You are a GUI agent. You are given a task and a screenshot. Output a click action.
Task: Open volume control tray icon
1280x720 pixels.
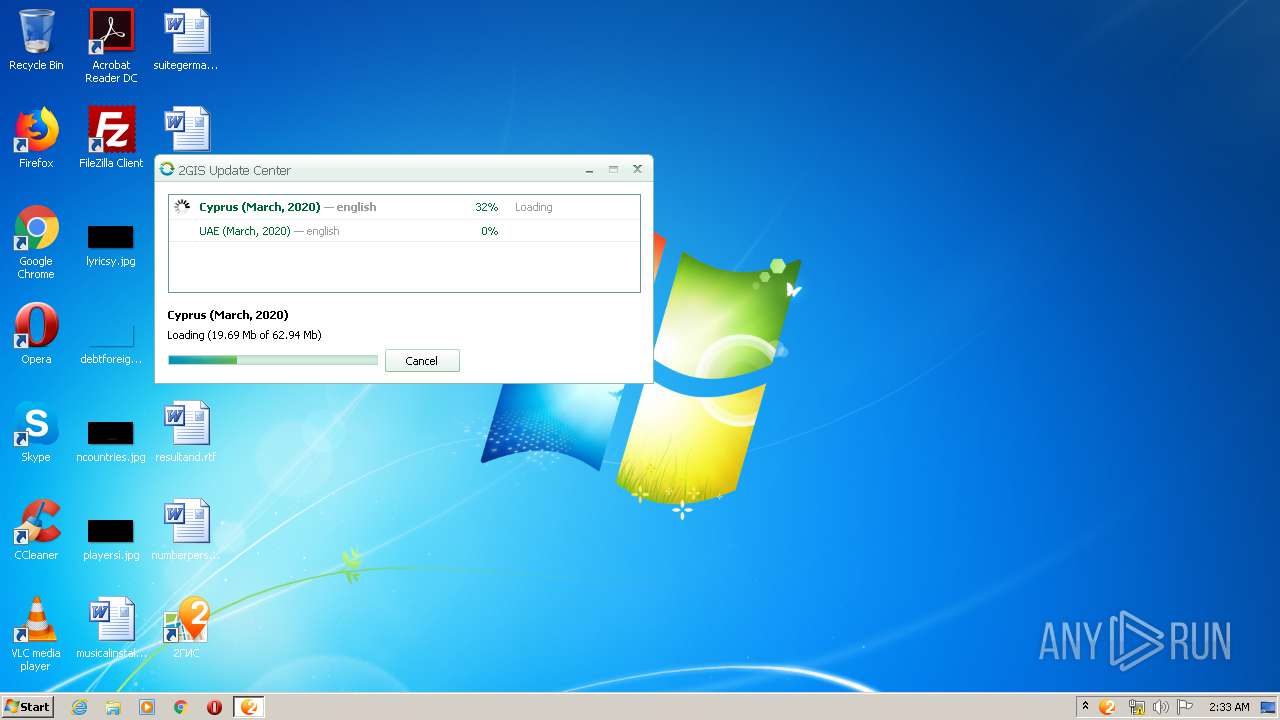click(x=1160, y=707)
